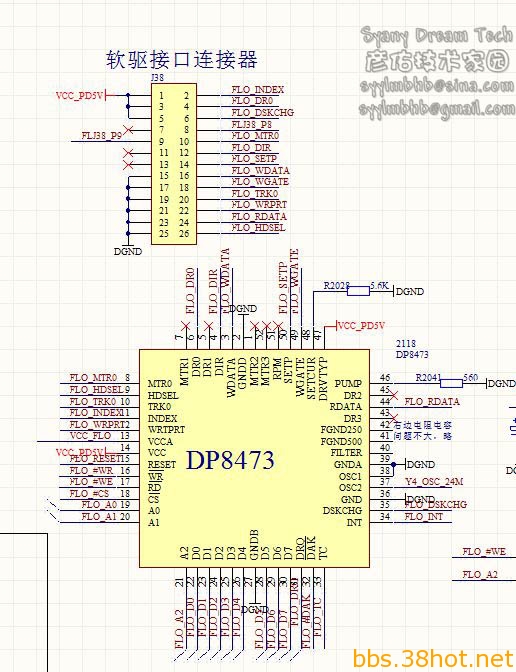Viewport: 516px width, 672px height.
Task: Click the R2041 resistor symbol
Action: (x=451, y=383)
